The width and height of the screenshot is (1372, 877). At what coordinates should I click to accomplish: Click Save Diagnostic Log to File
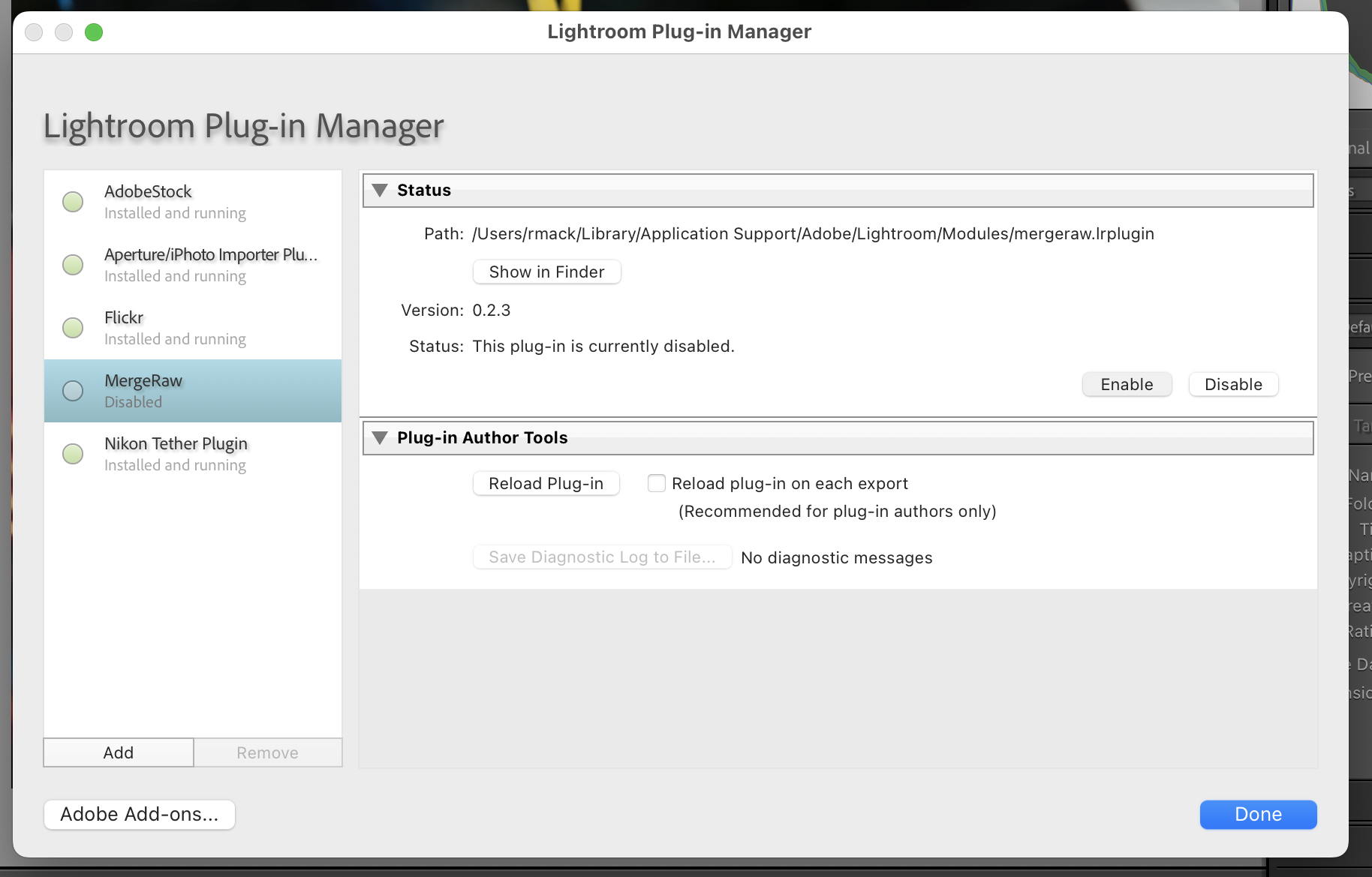[601, 557]
